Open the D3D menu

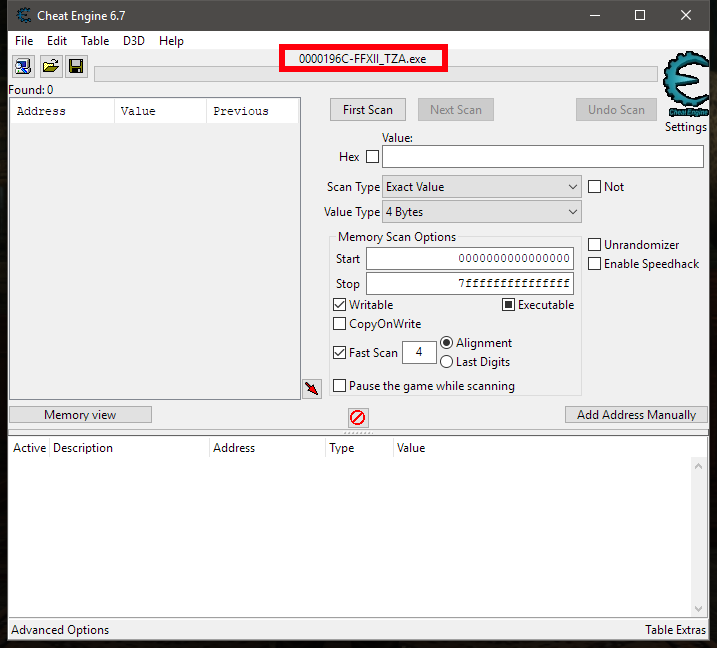[134, 41]
